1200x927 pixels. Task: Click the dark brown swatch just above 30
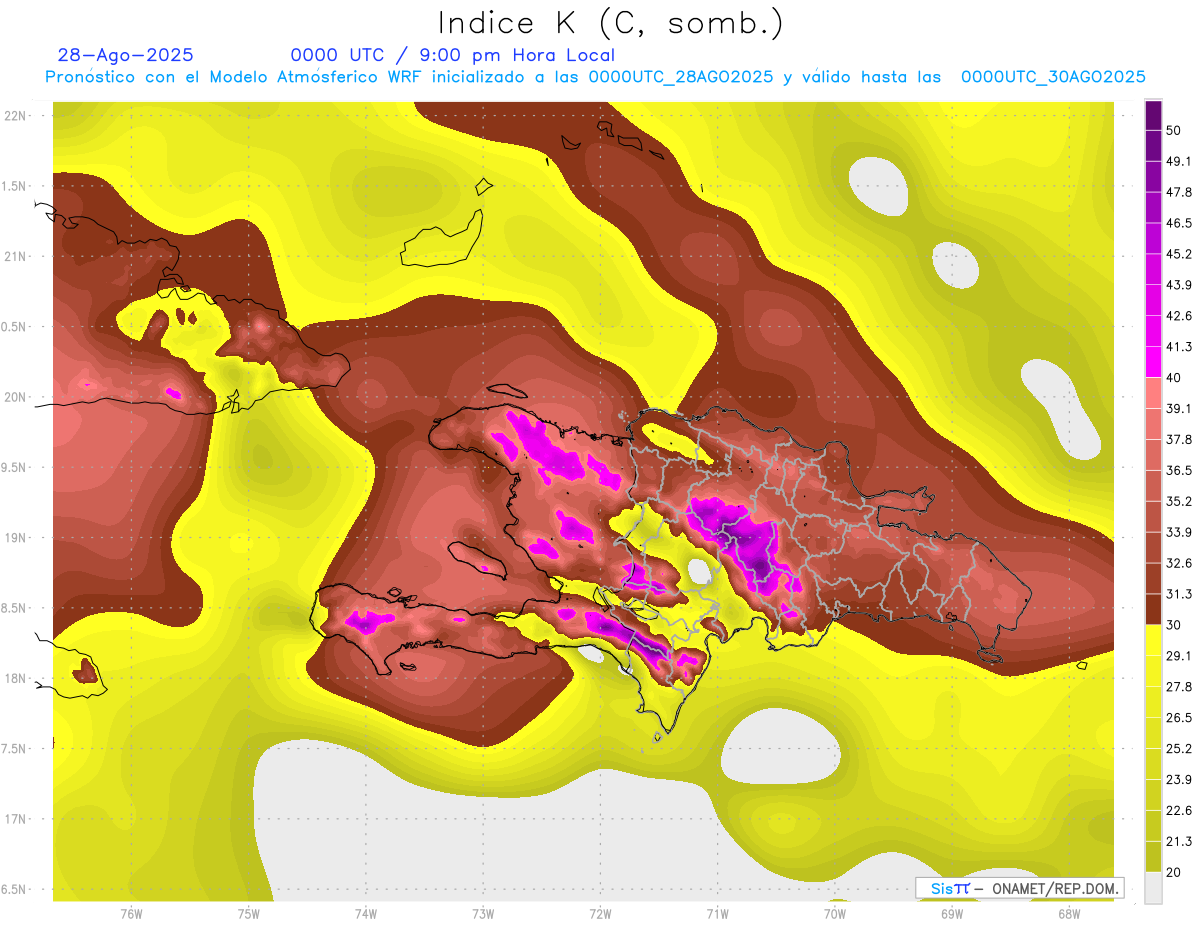pyautogui.click(x=1153, y=609)
